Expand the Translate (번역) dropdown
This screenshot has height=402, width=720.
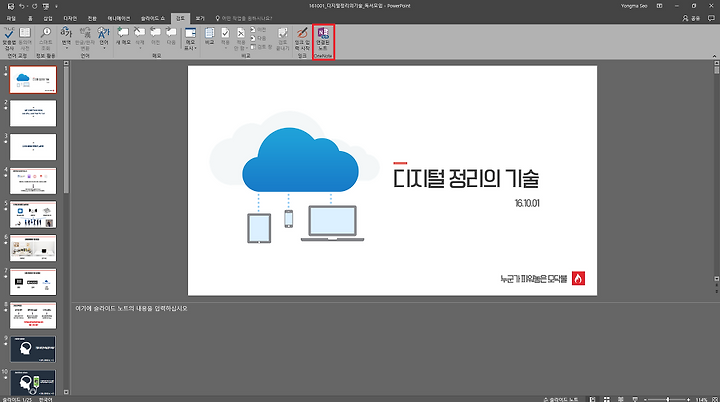[x=66, y=39]
